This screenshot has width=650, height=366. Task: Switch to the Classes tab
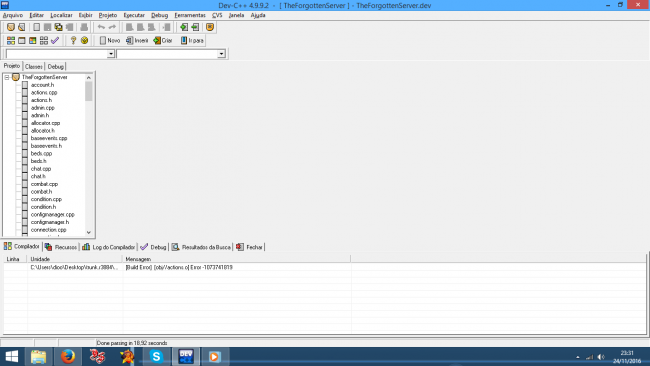click(x=34, y=67)
